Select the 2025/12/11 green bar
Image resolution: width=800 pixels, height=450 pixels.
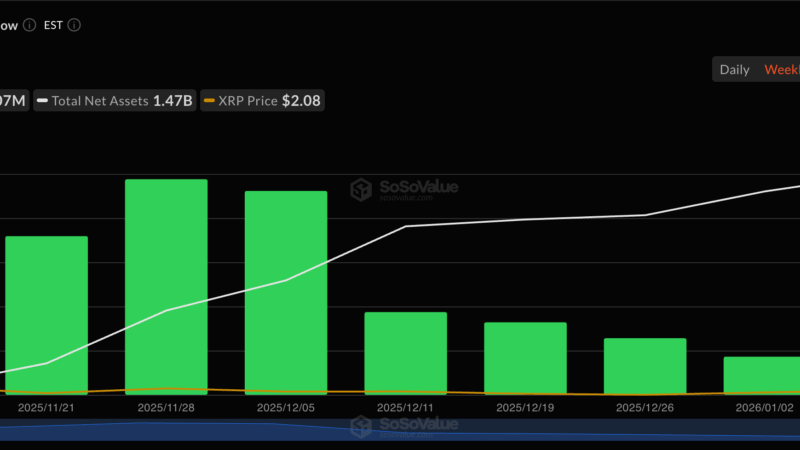pyautogui.click(x=406, y=353)
